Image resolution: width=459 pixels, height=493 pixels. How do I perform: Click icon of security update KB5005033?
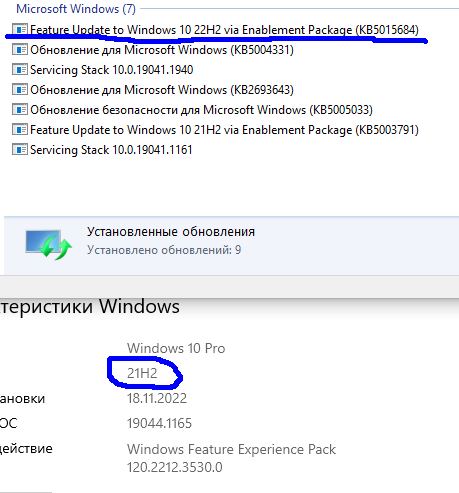pos(20,110)
